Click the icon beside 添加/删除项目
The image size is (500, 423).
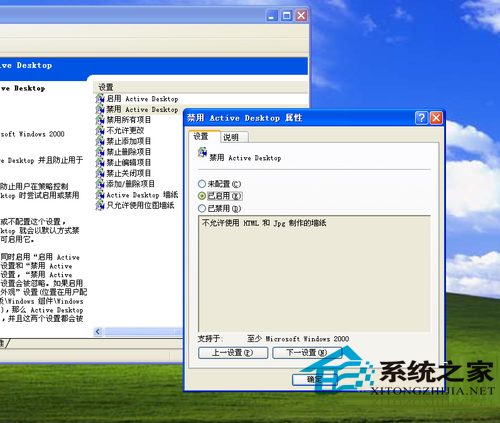click(100, 184)
